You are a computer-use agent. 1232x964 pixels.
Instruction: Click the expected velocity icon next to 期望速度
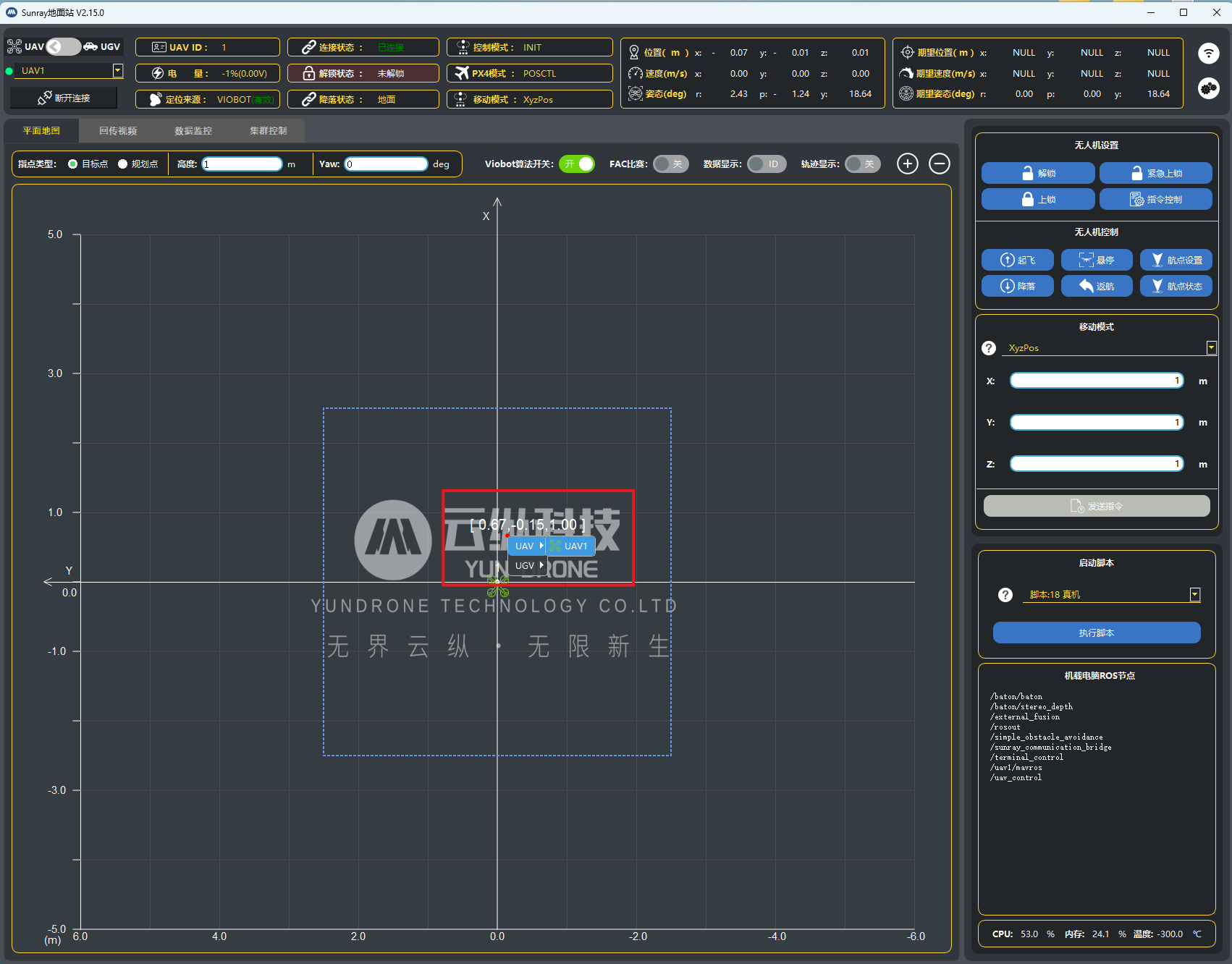[906, 73]
